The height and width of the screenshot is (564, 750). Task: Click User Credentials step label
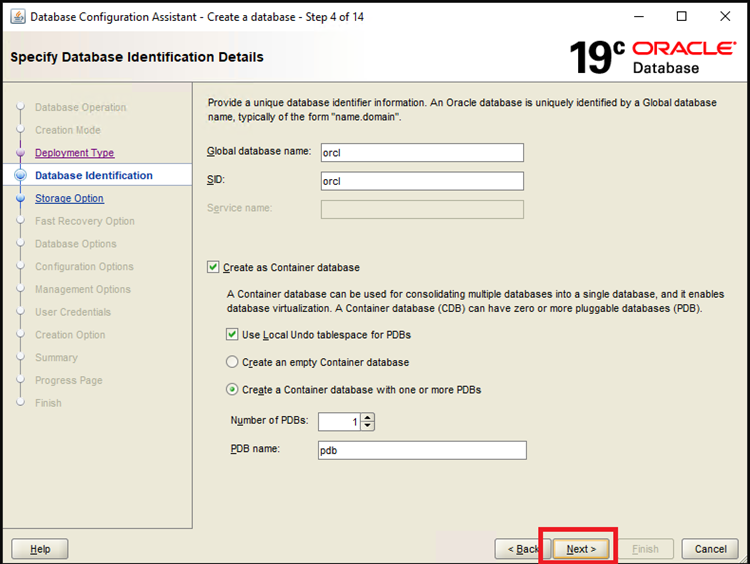click(73, 312)
